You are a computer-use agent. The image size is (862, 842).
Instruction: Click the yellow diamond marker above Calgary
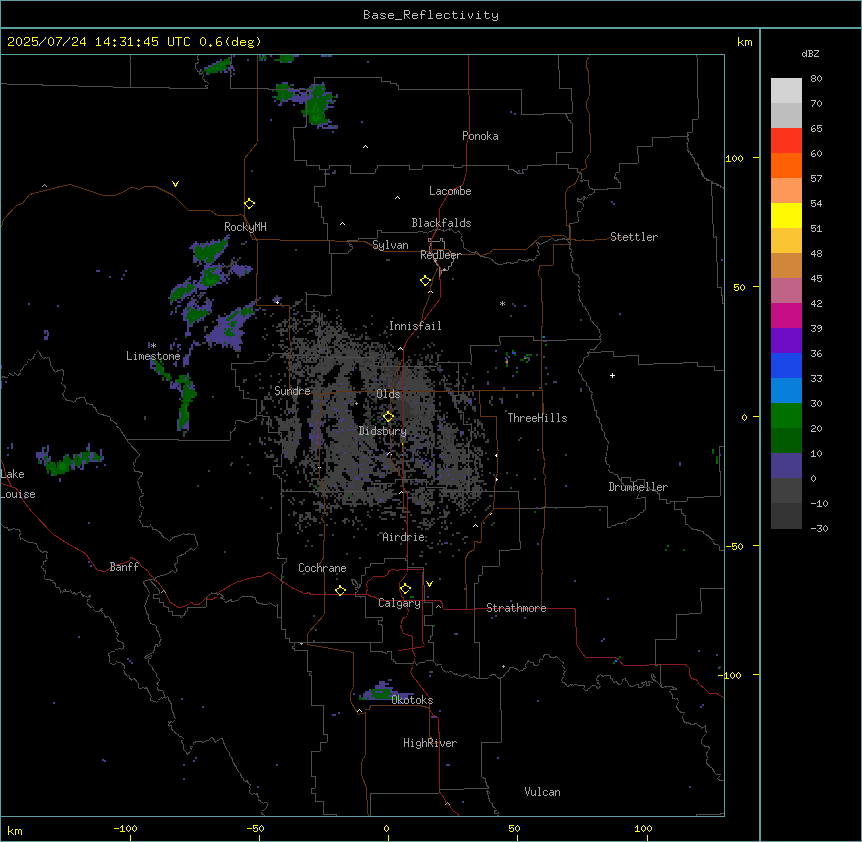point(405,589)
